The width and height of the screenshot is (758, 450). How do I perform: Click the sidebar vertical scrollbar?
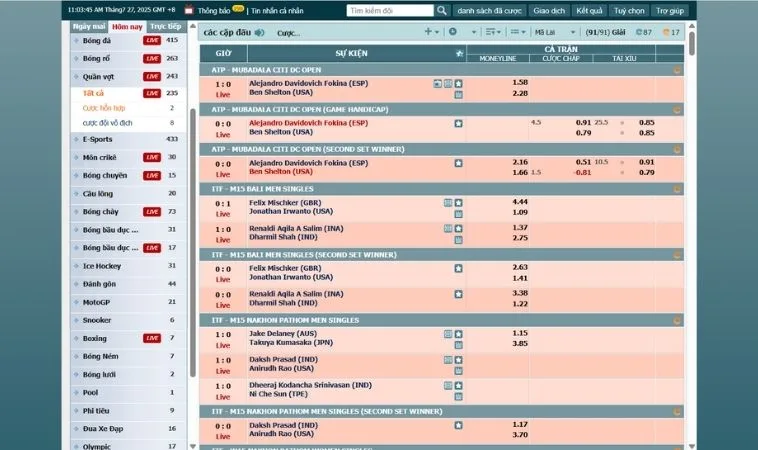[x=192, y=200]
